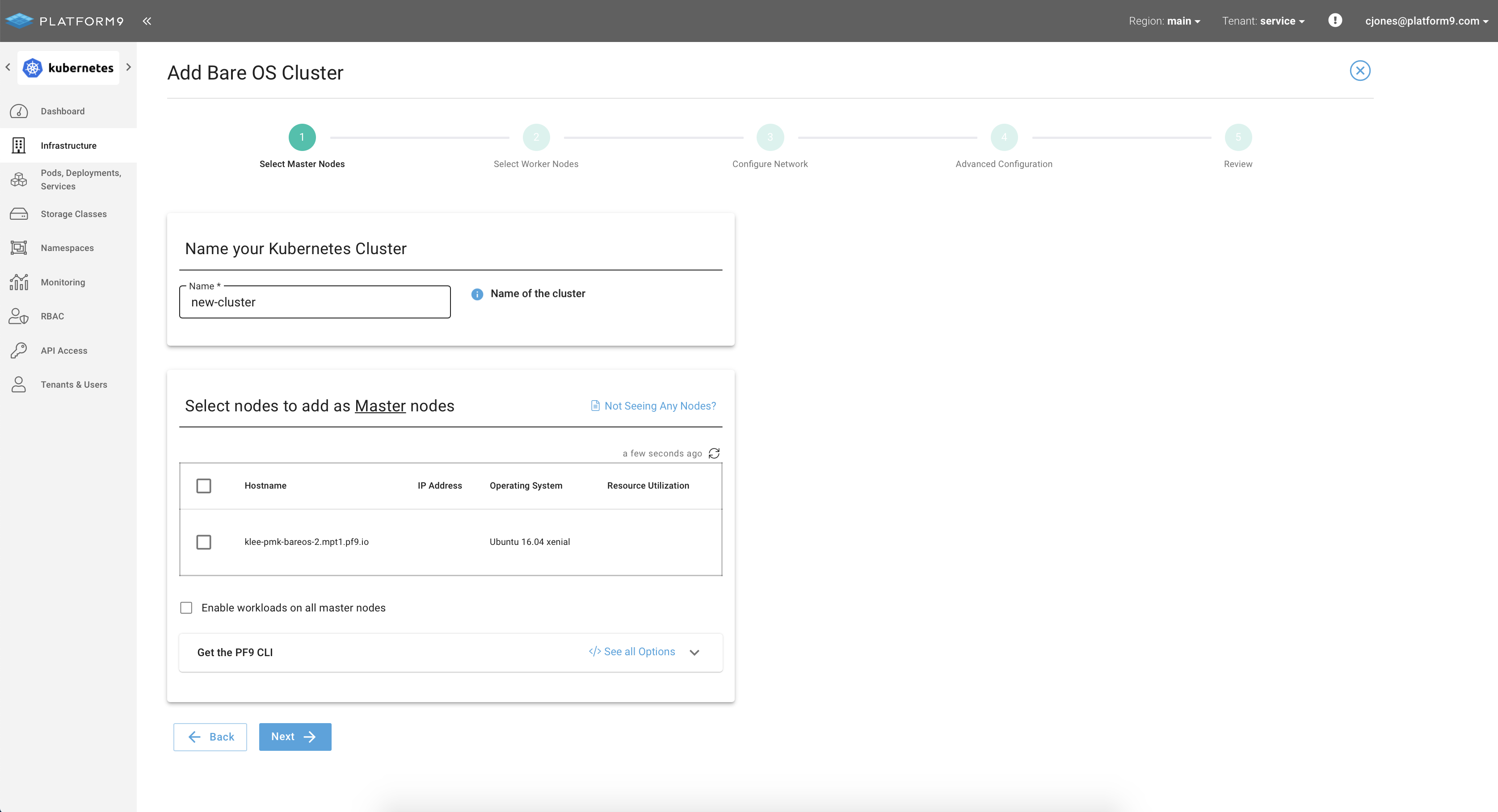Click the Dashboard gauge icon
Image resolution: width=1498 pixels, height=812 pixels.
[19, 111]
